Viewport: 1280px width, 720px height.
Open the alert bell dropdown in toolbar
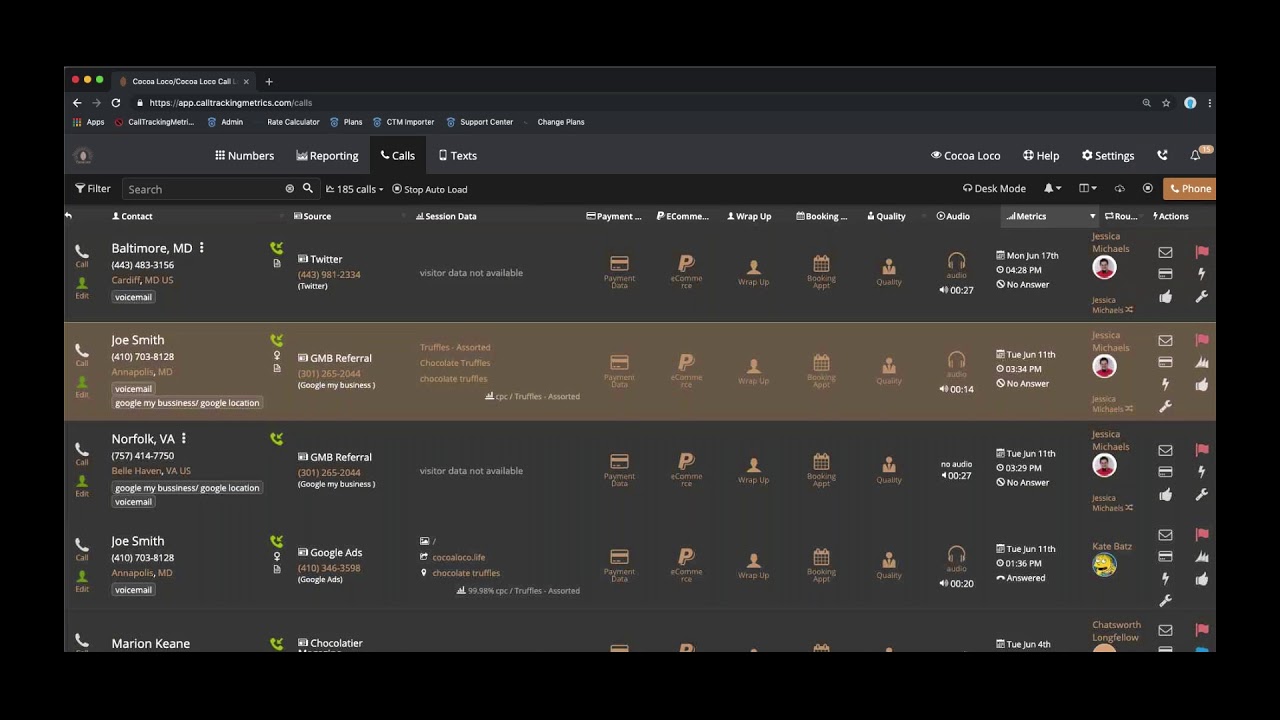tap(1053, 188)
